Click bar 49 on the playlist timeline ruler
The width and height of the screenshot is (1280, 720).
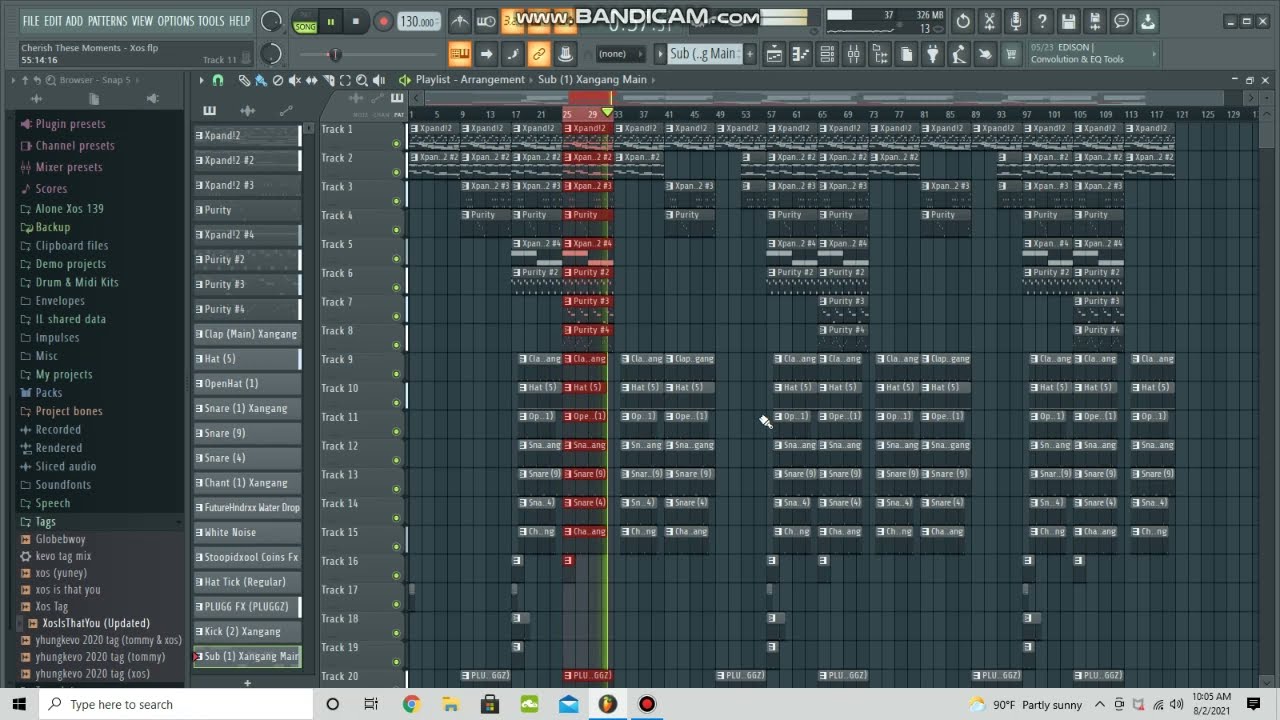pyautogui.click(x=720, y=115)
